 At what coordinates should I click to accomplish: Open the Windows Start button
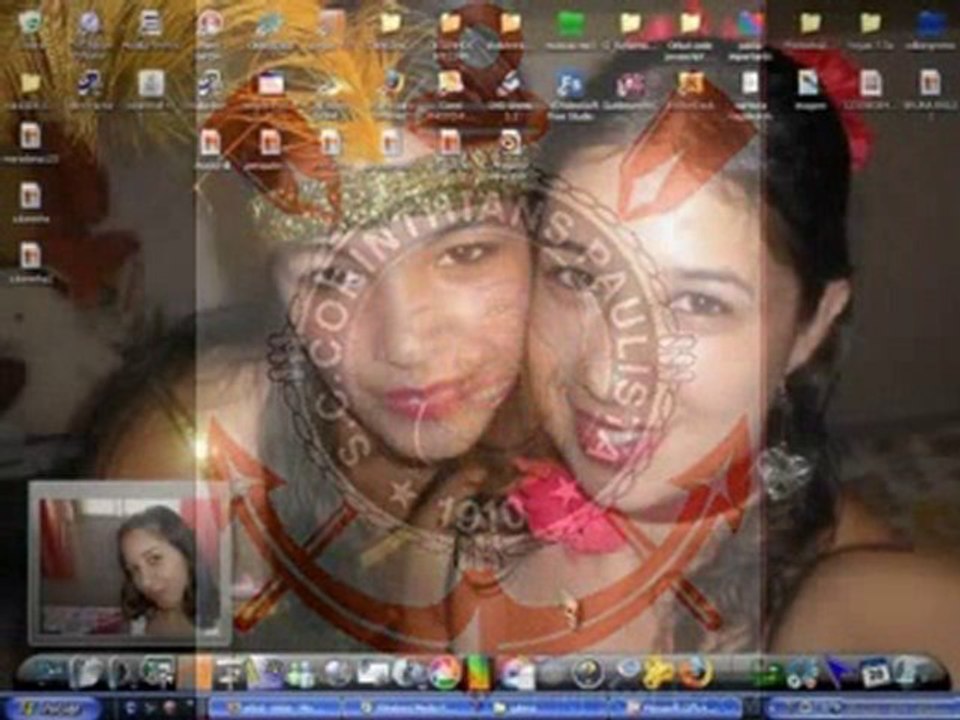pos(52,709)
